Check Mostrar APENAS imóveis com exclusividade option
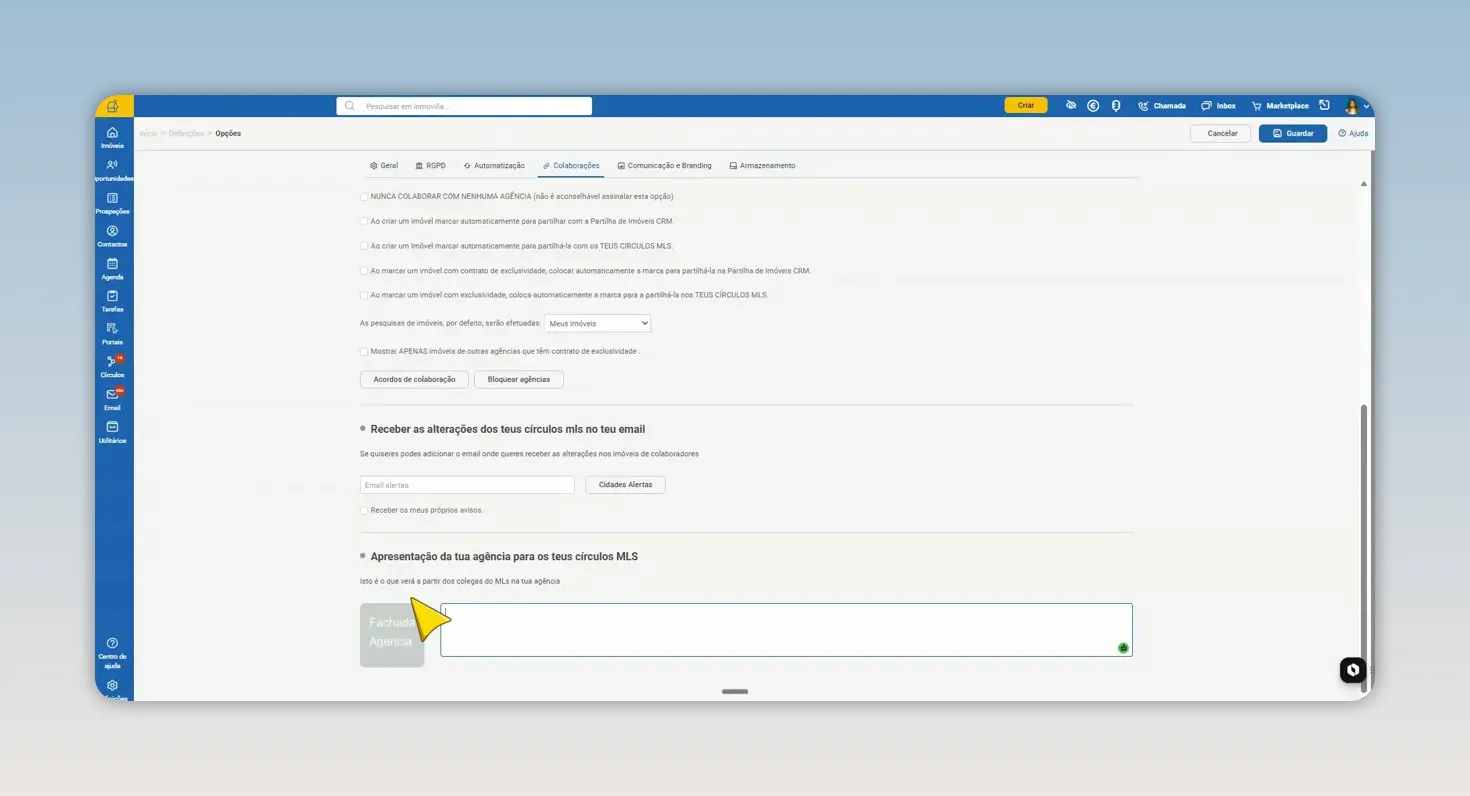1470x796 pixels. point(364,352)
